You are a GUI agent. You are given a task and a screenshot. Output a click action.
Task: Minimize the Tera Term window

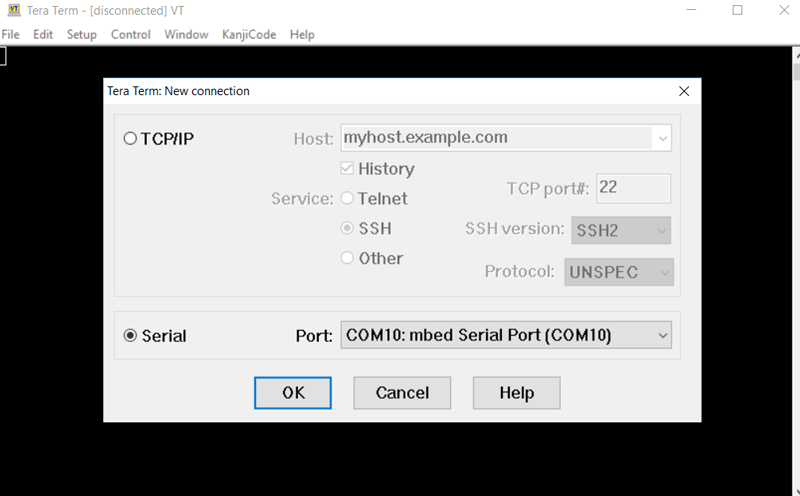click(x=690, y=10)
